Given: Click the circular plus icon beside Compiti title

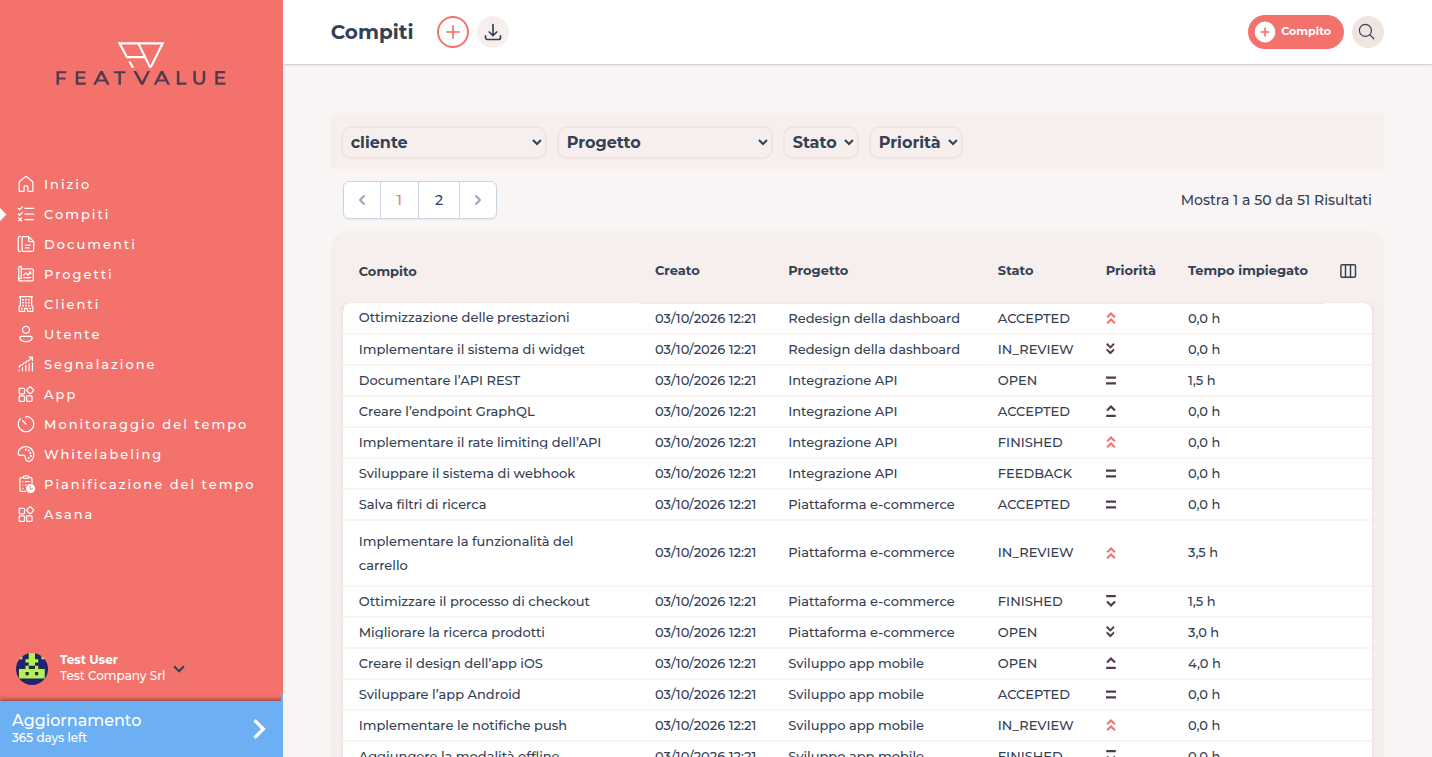Looking at the screenshot, I should click(x=453, y=32).
